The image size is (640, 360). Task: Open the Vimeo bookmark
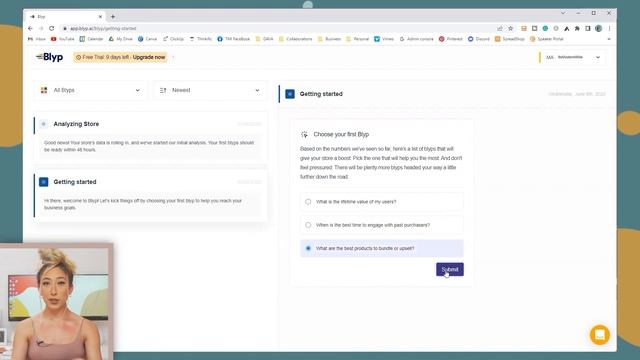click(x=384, y=39)
